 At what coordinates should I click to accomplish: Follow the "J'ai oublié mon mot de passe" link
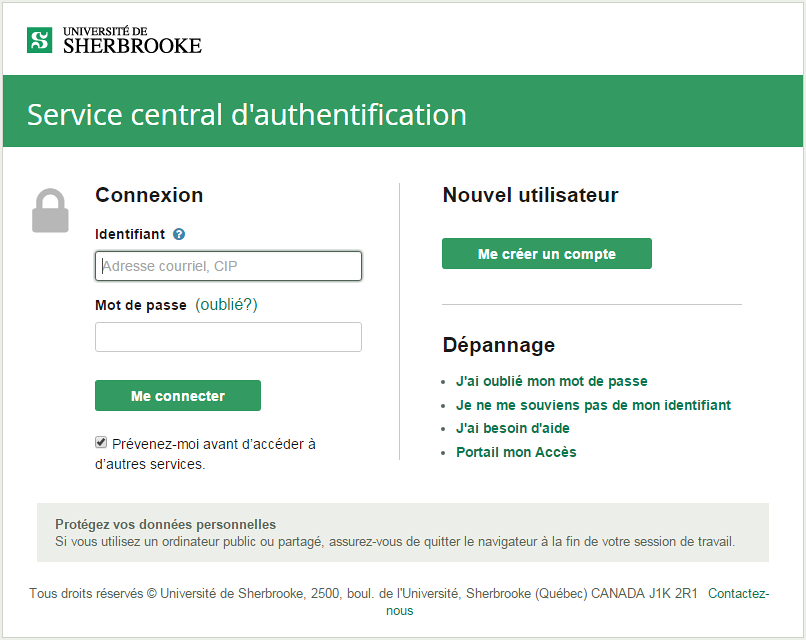point(551,381)
